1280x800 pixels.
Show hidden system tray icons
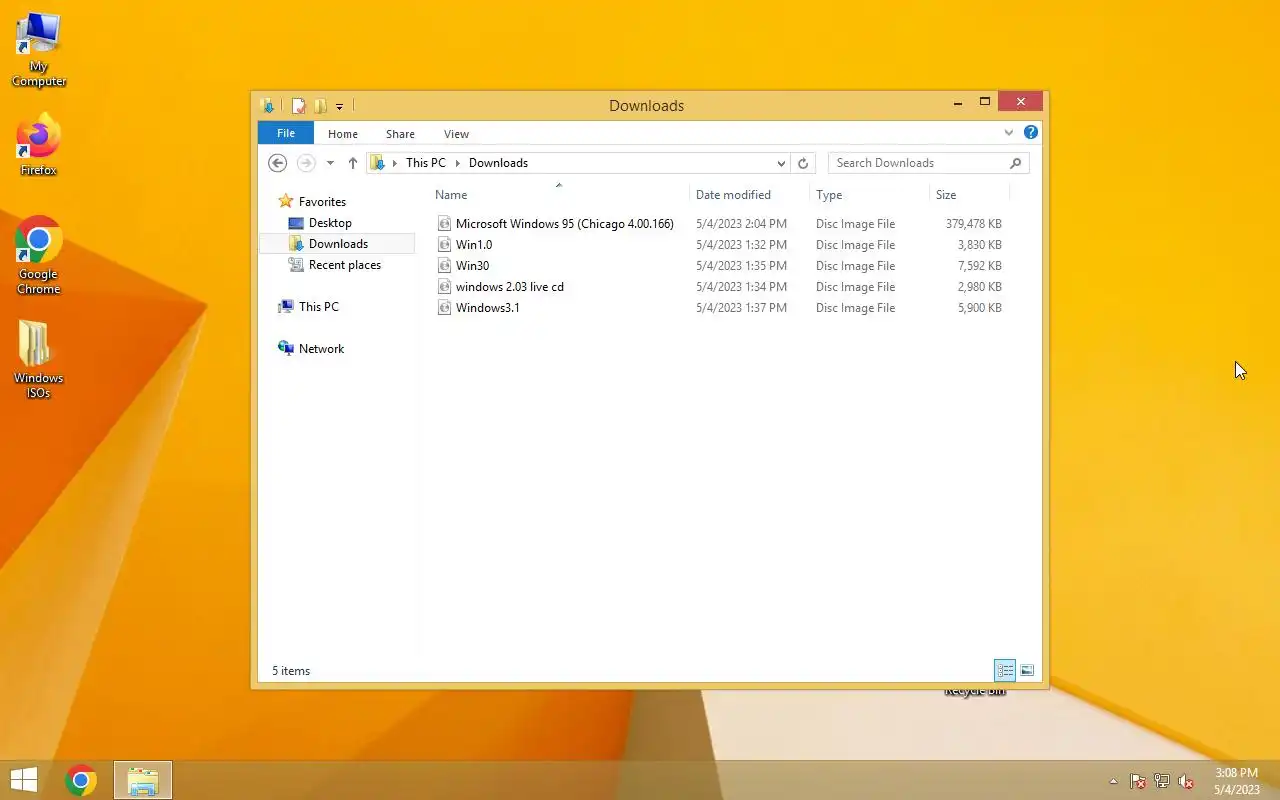pyautogui.click(x=1113, y=782)
